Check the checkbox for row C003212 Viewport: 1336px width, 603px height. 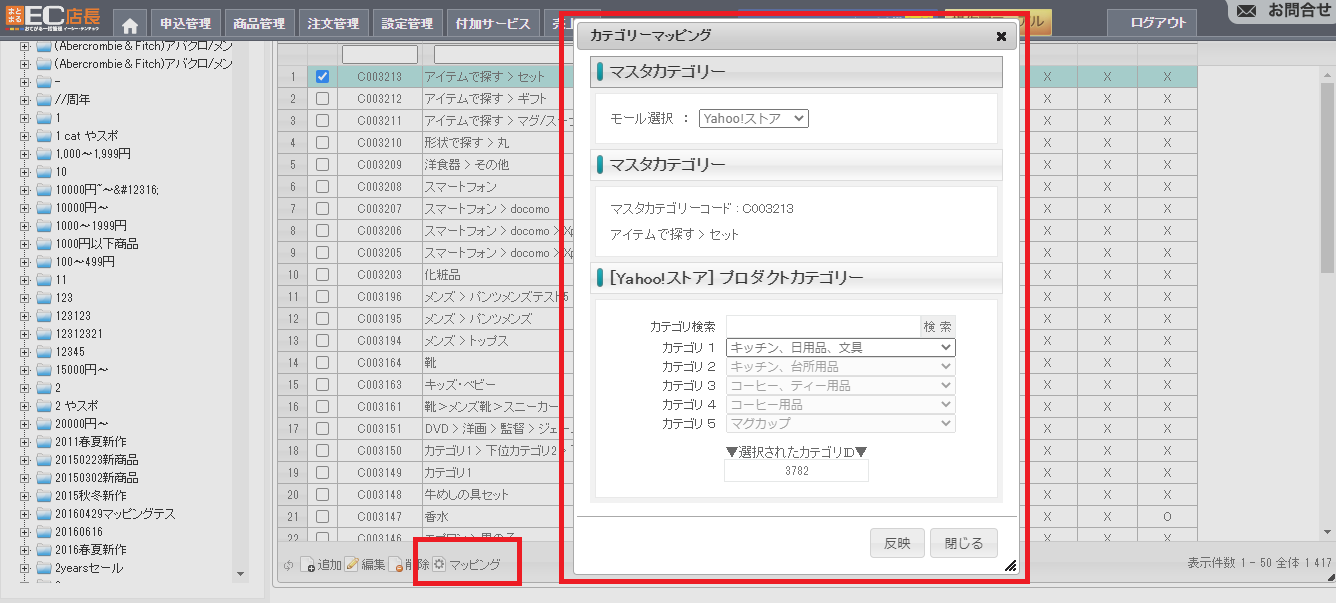tap(322, 99)
